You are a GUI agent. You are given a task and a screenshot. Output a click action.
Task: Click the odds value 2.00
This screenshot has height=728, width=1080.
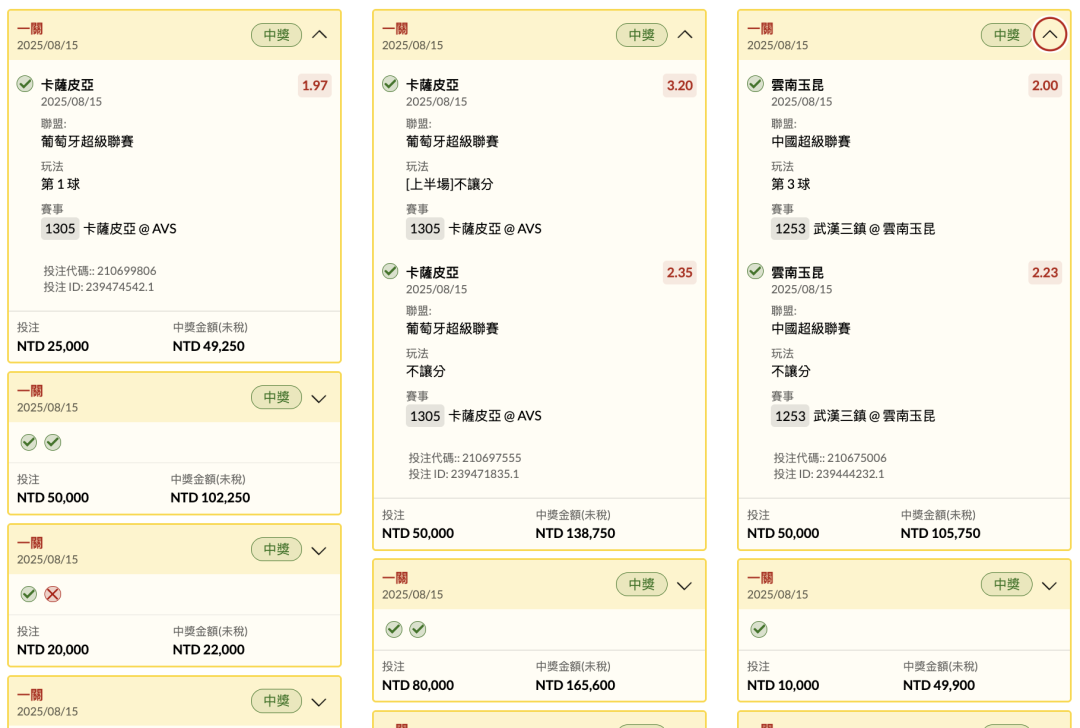pos(1045,85)
